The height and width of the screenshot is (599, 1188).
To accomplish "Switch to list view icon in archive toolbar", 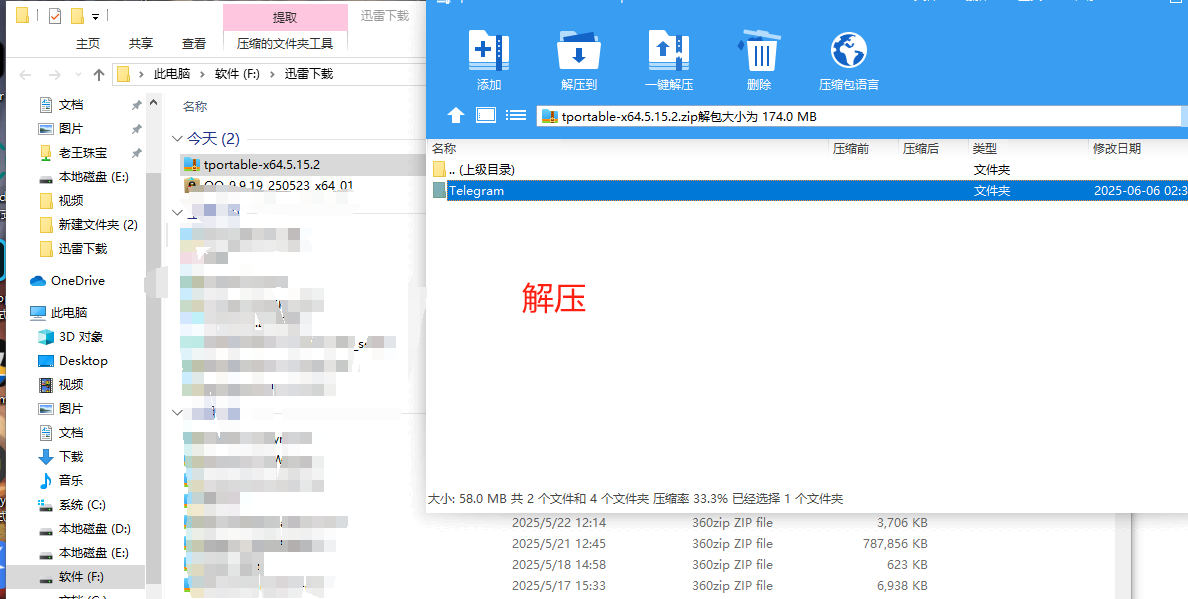I will [516, 115].
